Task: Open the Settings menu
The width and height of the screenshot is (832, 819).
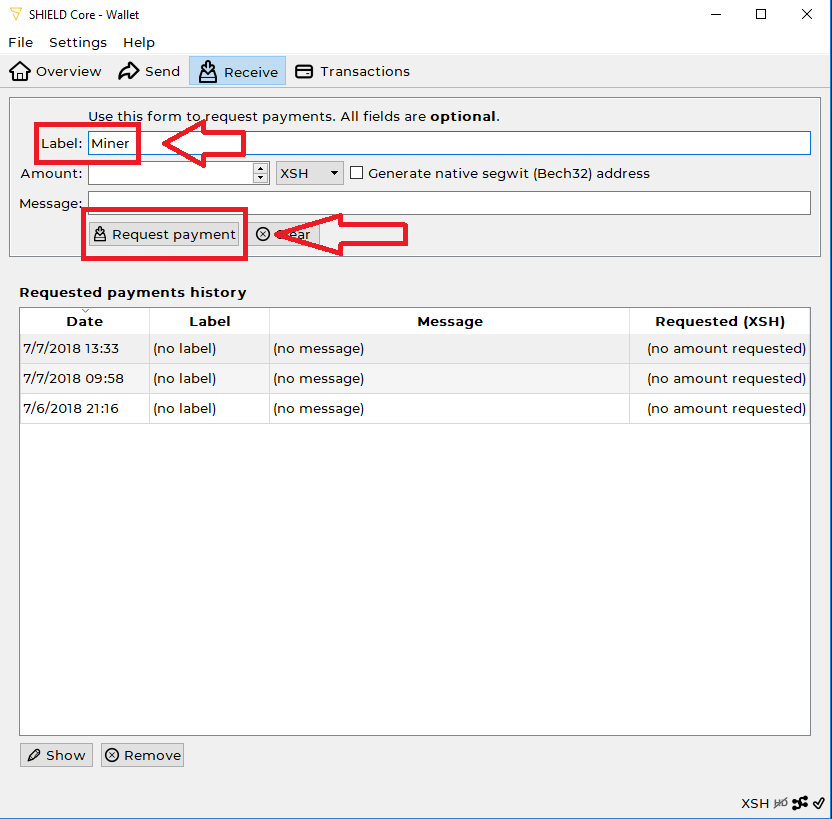Action: pyautogui.click(x=78, y=42)
